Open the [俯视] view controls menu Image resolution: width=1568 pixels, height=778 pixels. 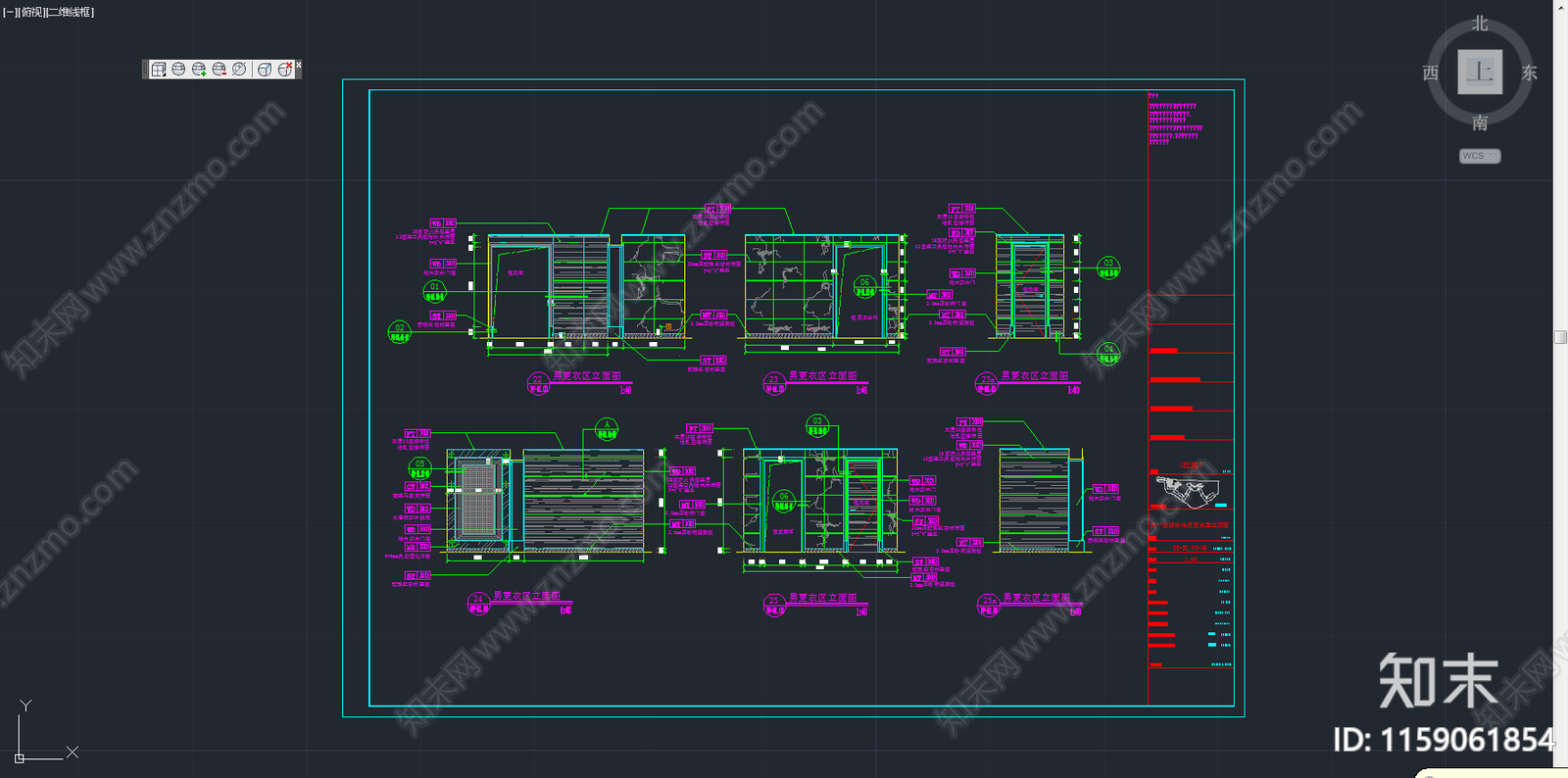click(29, 12)
